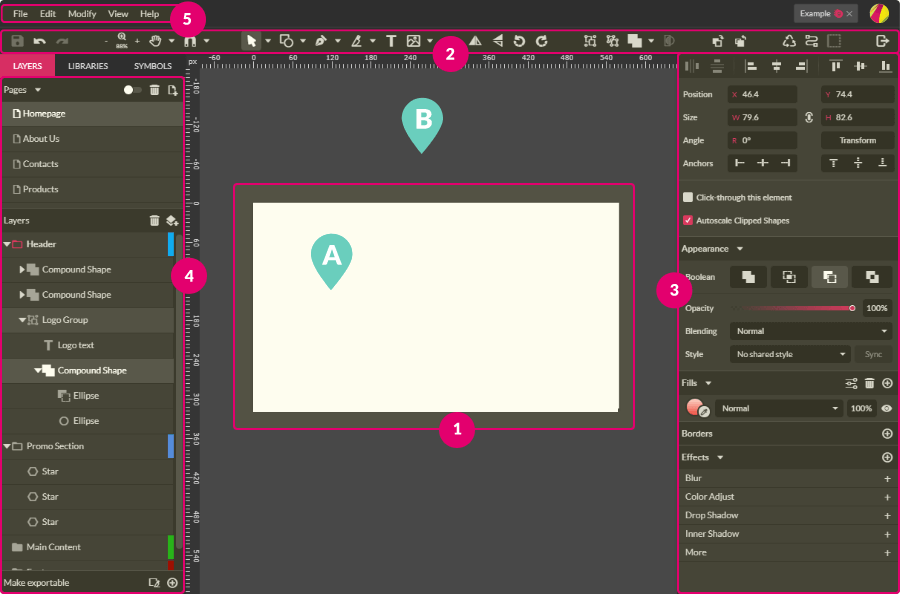Click the Undo arrow icon
This screenshot has width=900, height=594.
[x=40, y=41]
